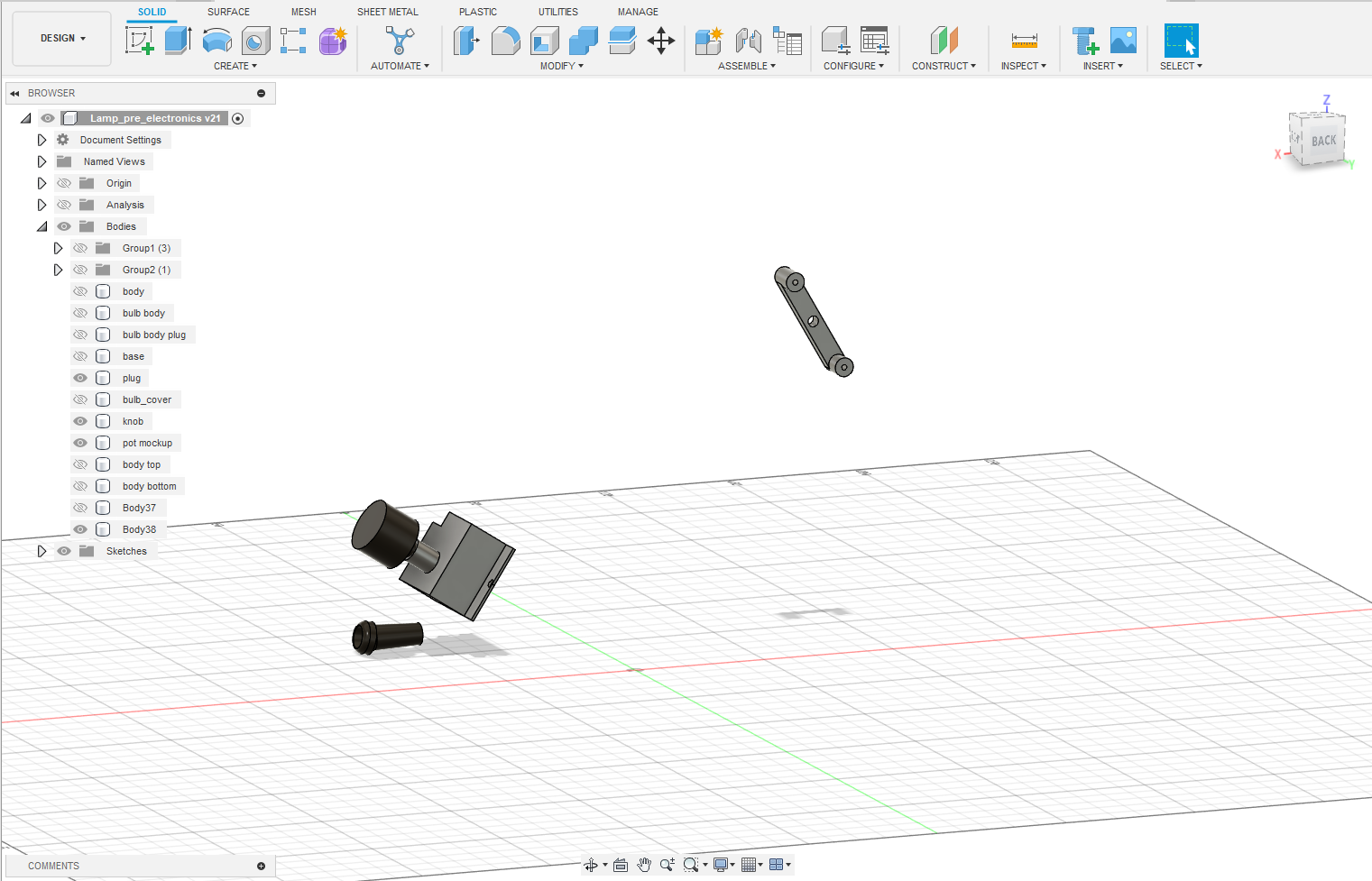Click the BACK face of ViewCube
1372x881 pixels.
point(1323,141)
